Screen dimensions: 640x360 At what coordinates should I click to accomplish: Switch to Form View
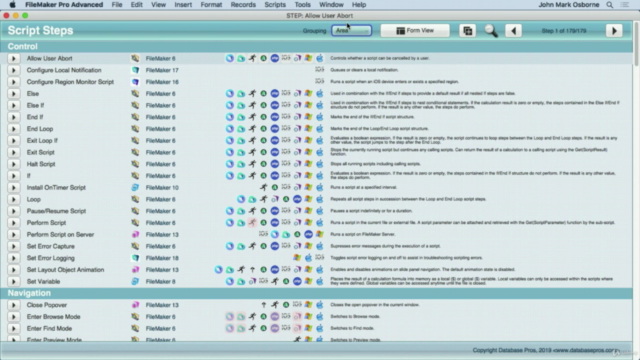pyautogui.click(x=415, y=31)
